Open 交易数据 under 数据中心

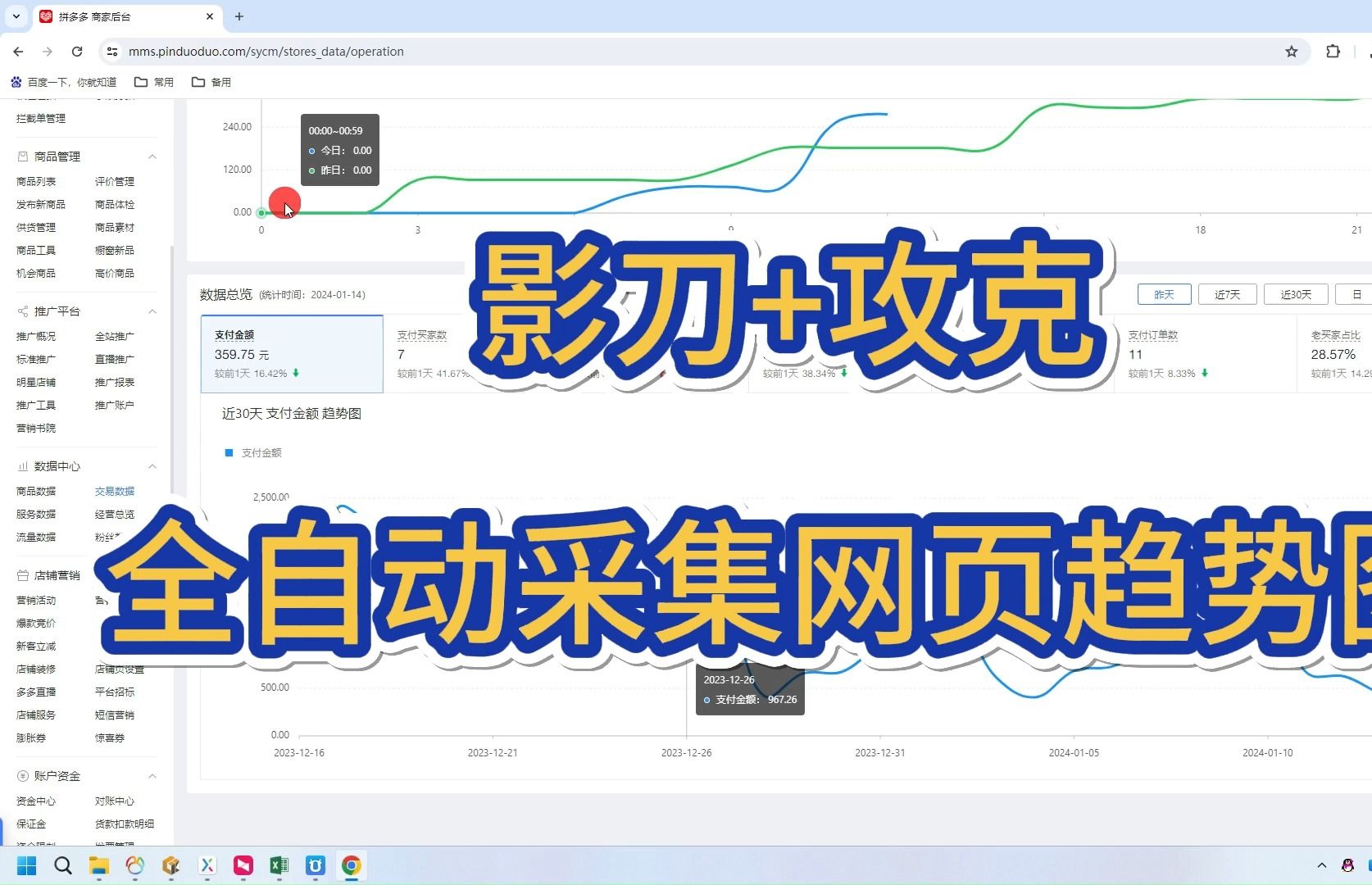point(115,492)
